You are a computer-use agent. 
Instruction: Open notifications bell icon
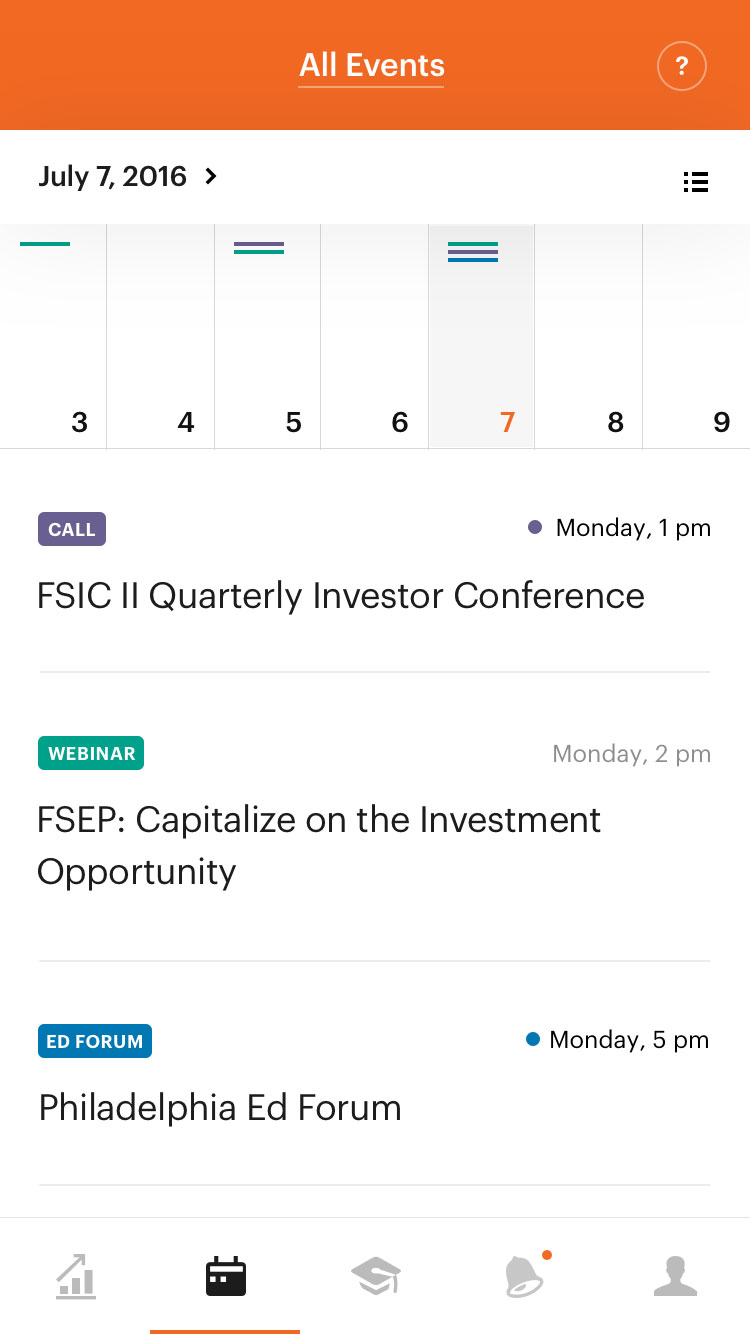526,1277
